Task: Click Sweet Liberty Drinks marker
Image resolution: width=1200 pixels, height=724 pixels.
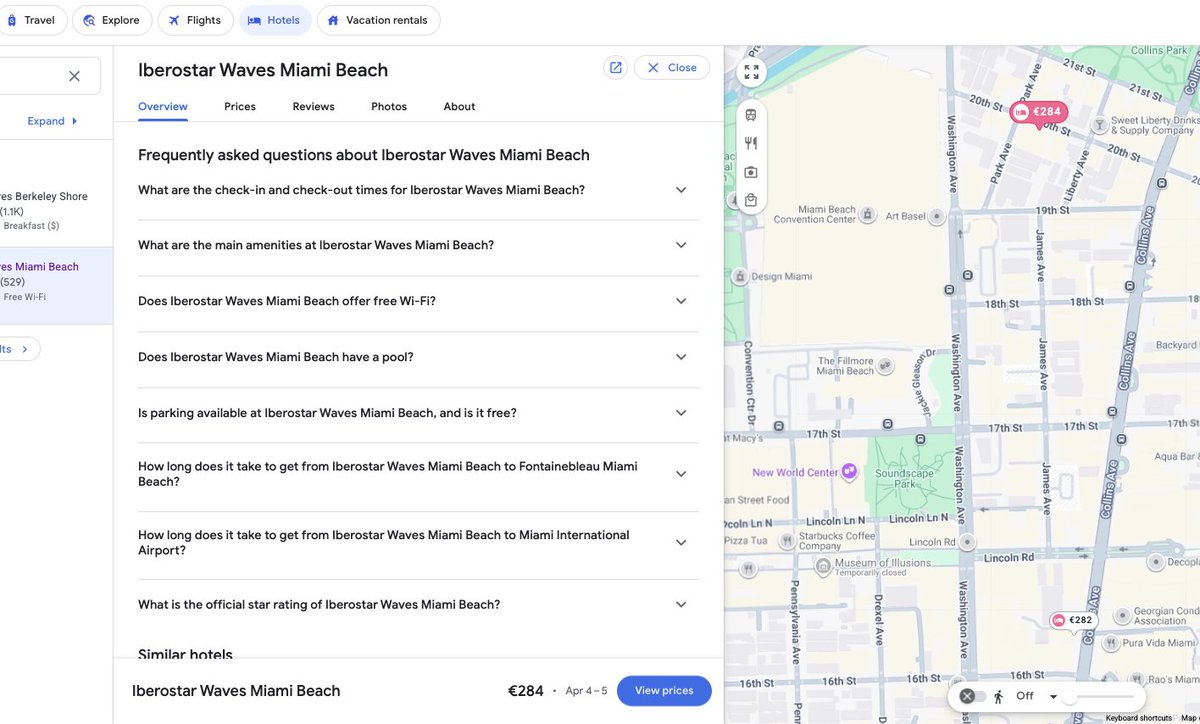Action: pyautogui.click(x=1100, y=124)
